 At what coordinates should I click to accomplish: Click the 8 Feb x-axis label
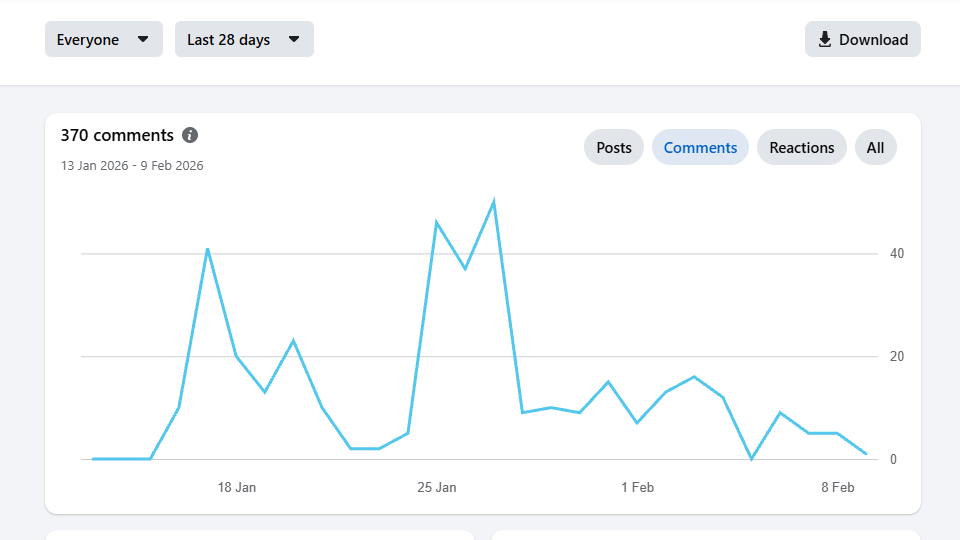838,487
